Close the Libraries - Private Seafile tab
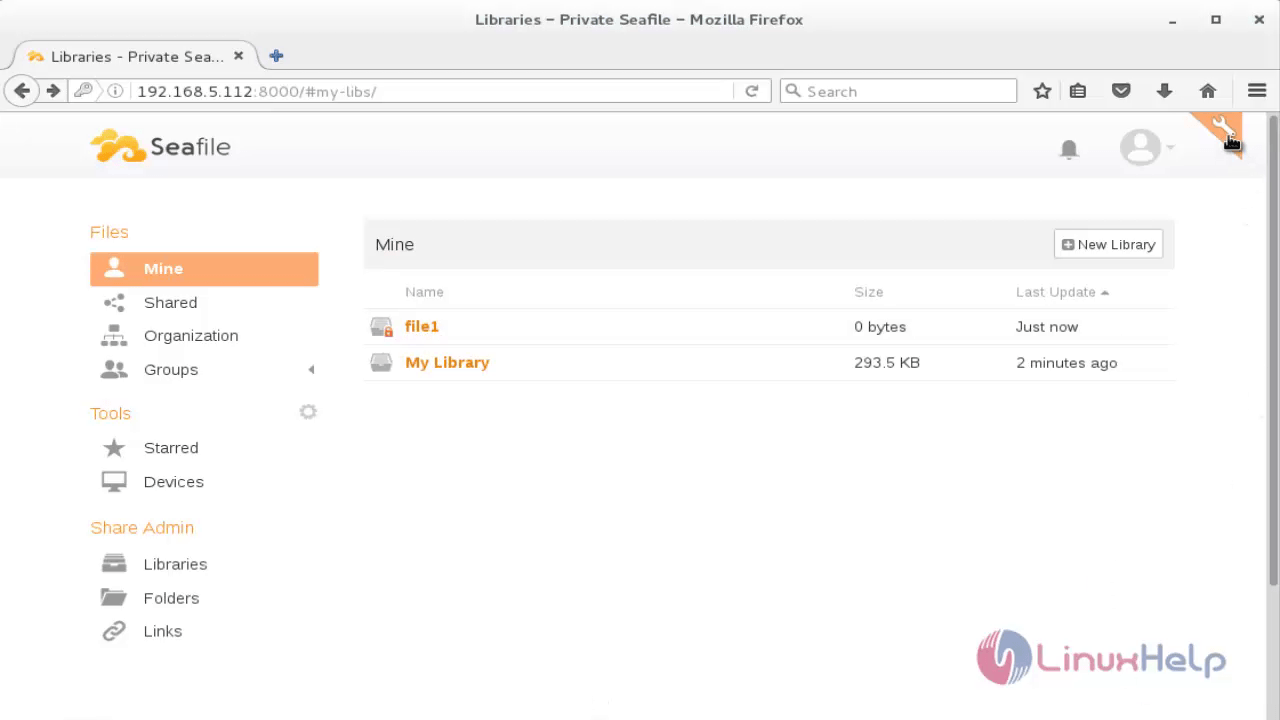The width and height of the screenshot is (1280, 720). click(x=238, y=56)
